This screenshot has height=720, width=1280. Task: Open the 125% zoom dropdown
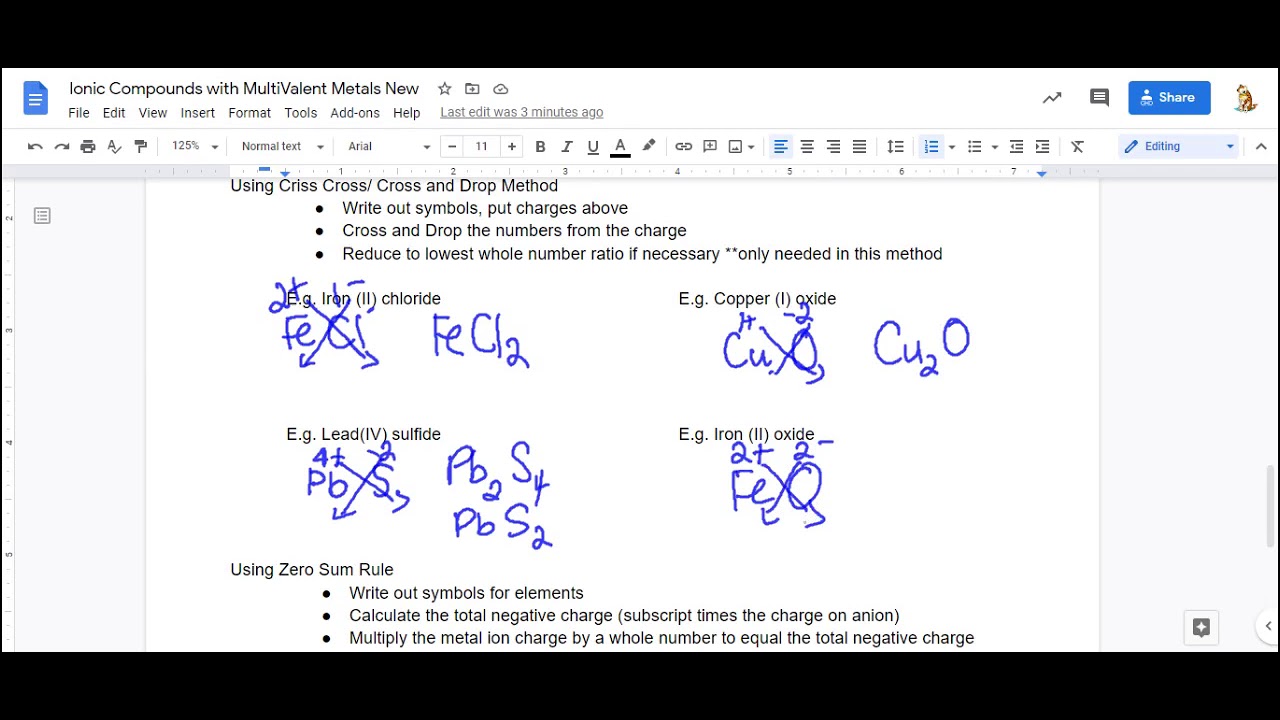194,147
